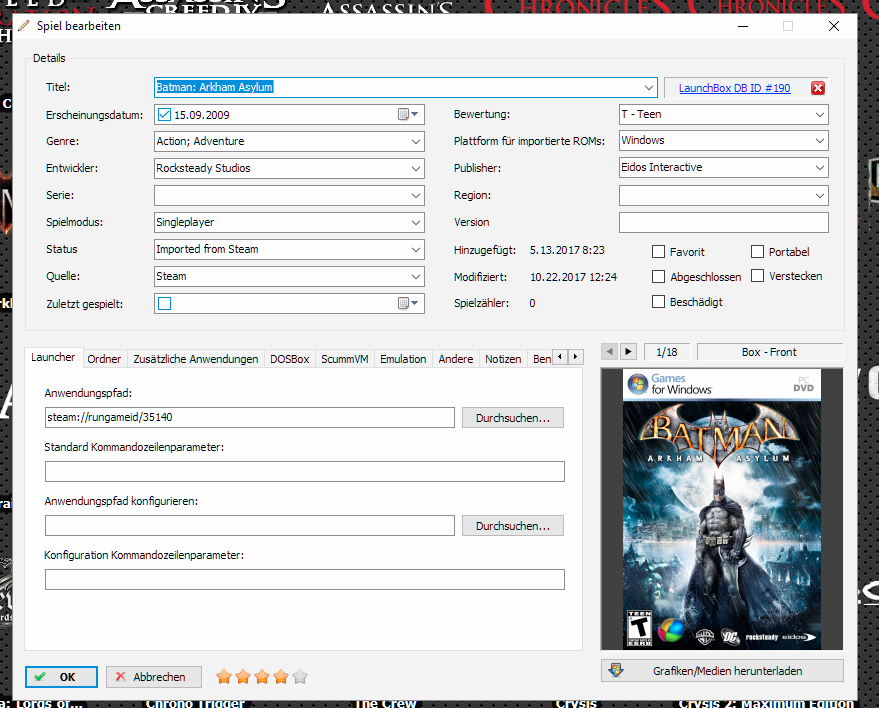Click the image counter 1/18 field
879x708 pixels.
(x=667, y=352)
